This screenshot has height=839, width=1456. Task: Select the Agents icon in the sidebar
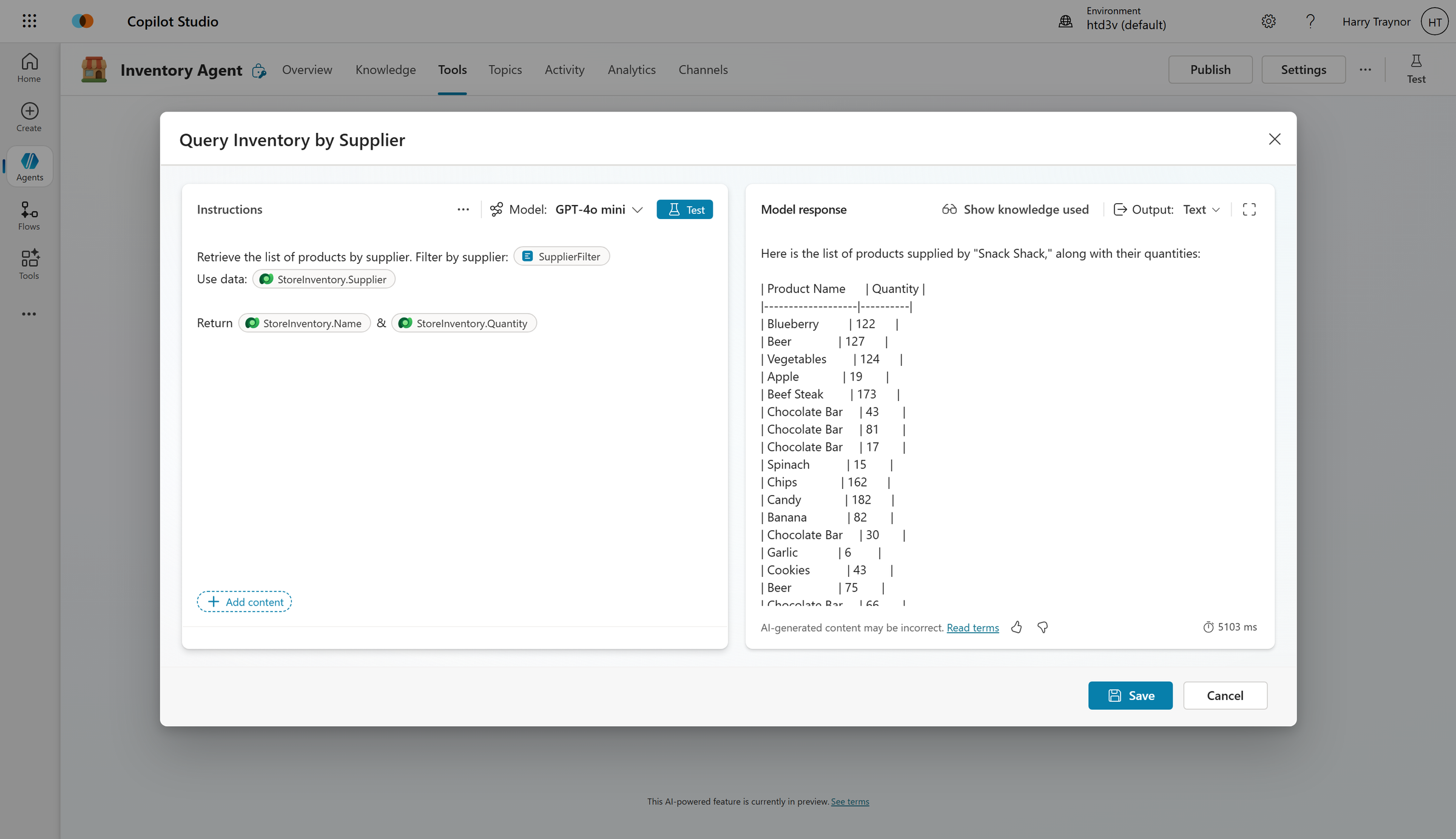point(29,166)
